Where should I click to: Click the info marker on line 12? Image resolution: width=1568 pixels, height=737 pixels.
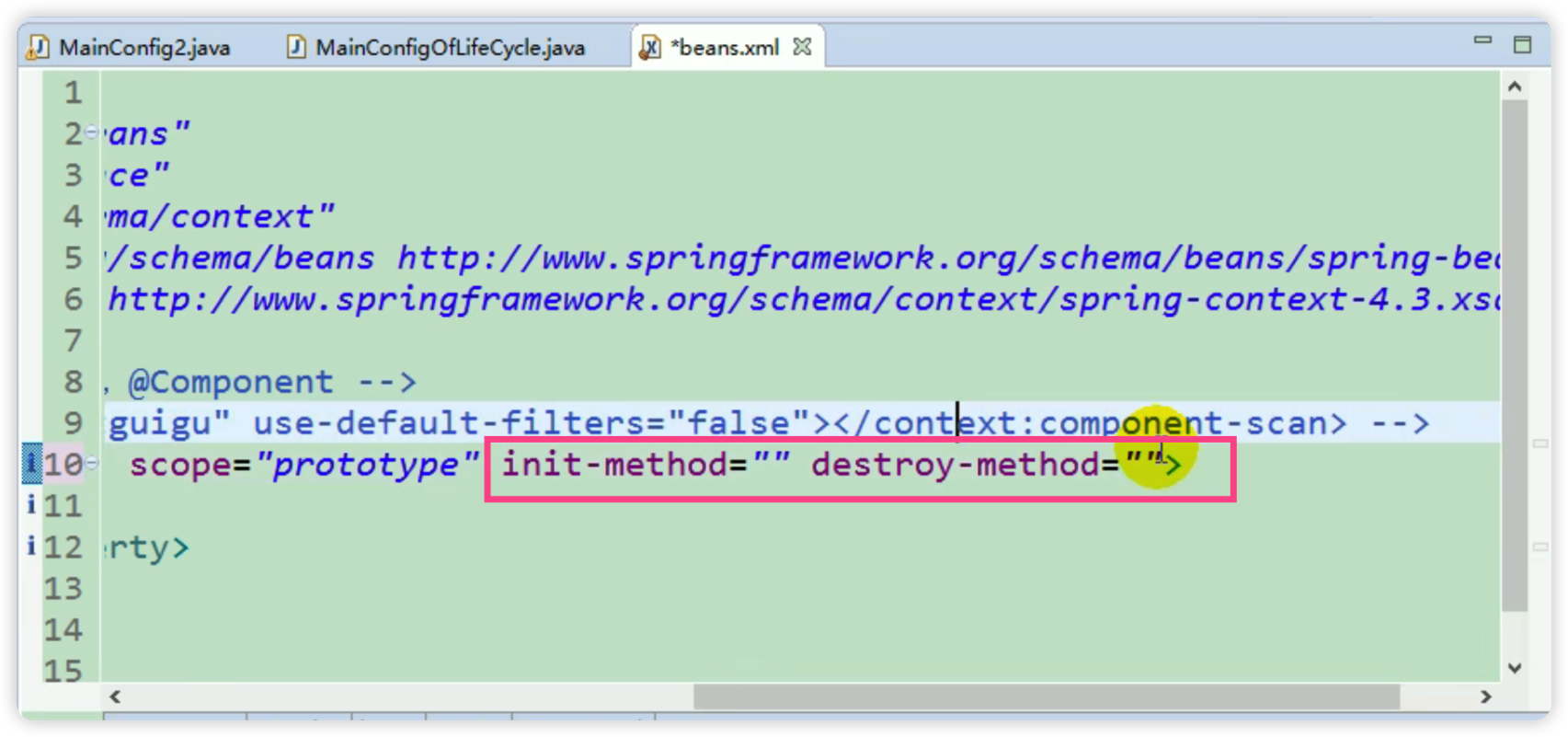31,547
